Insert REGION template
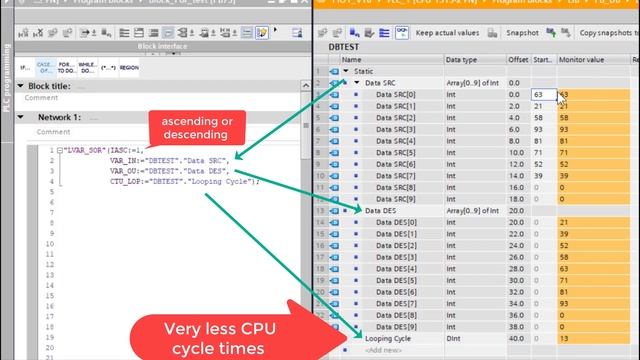 [x=129, y=68]
